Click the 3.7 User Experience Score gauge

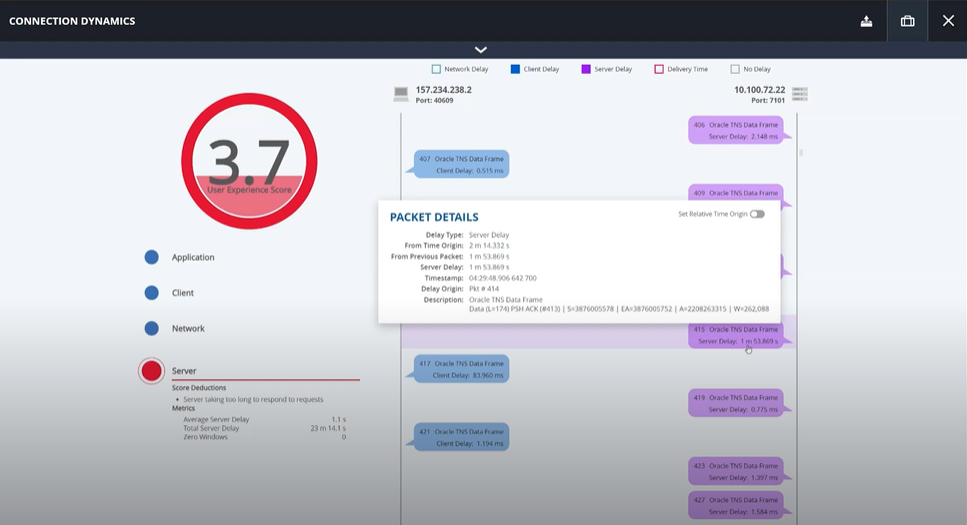click(x=249, y=162)
